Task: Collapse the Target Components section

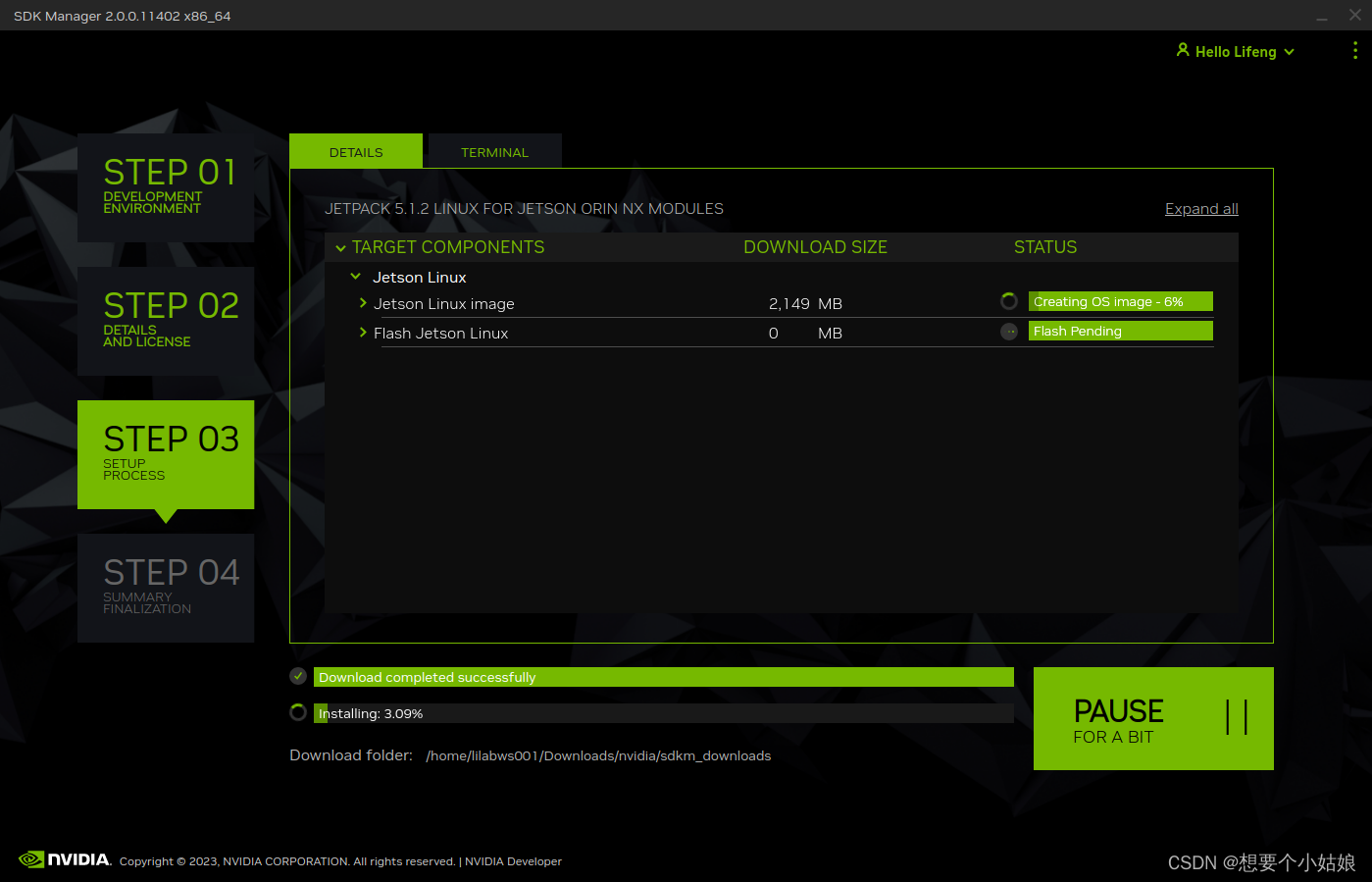Action: pyautogui.click(x=341, y=248)
